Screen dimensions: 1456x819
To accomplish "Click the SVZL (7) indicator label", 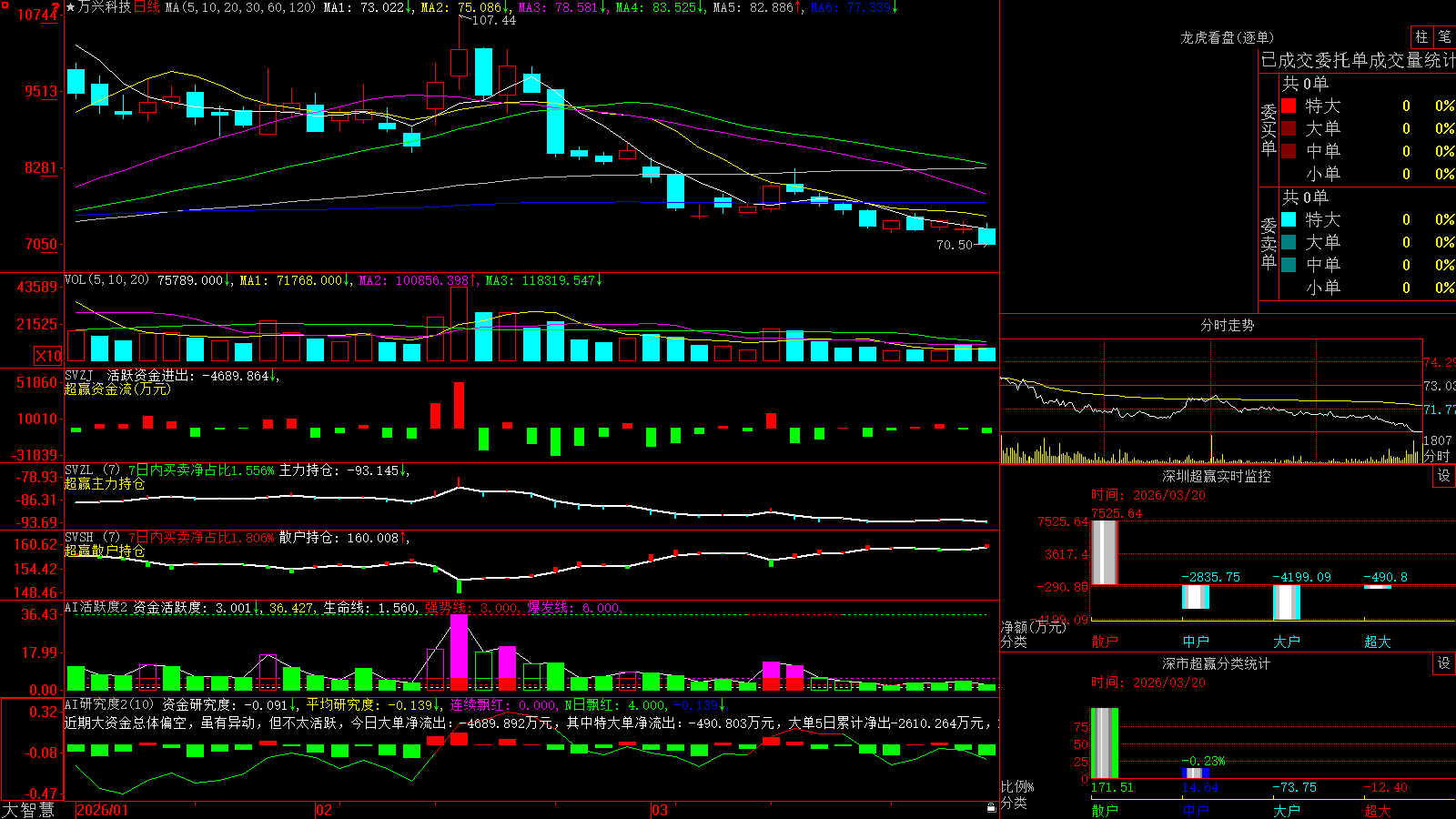I will coord(92,470).
